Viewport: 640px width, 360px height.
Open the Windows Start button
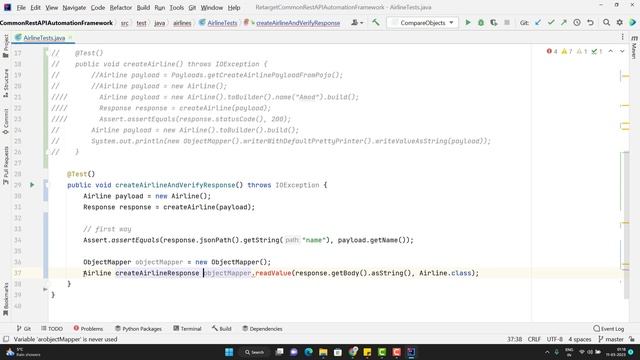tap(229, 352)
